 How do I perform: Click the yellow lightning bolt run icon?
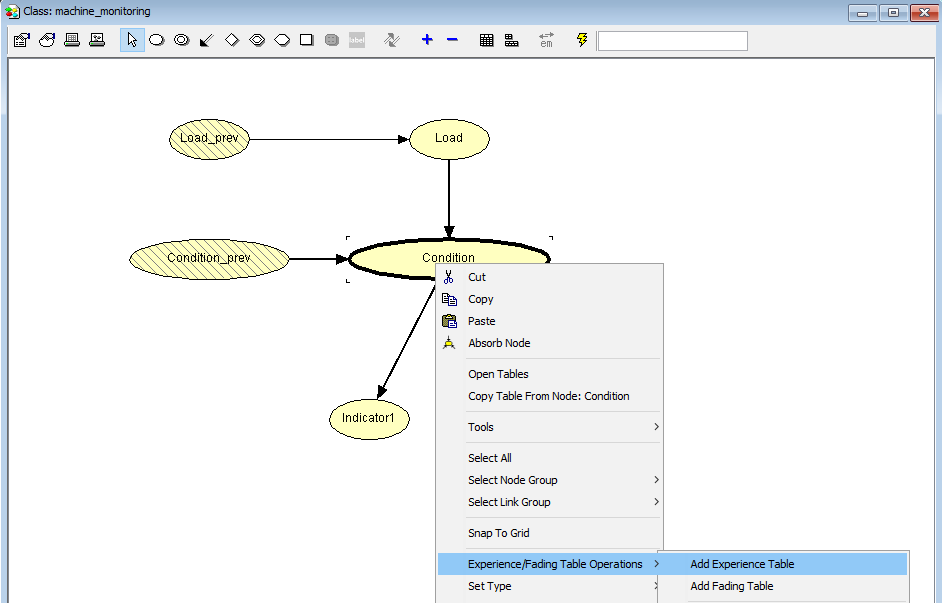[582, 40]
